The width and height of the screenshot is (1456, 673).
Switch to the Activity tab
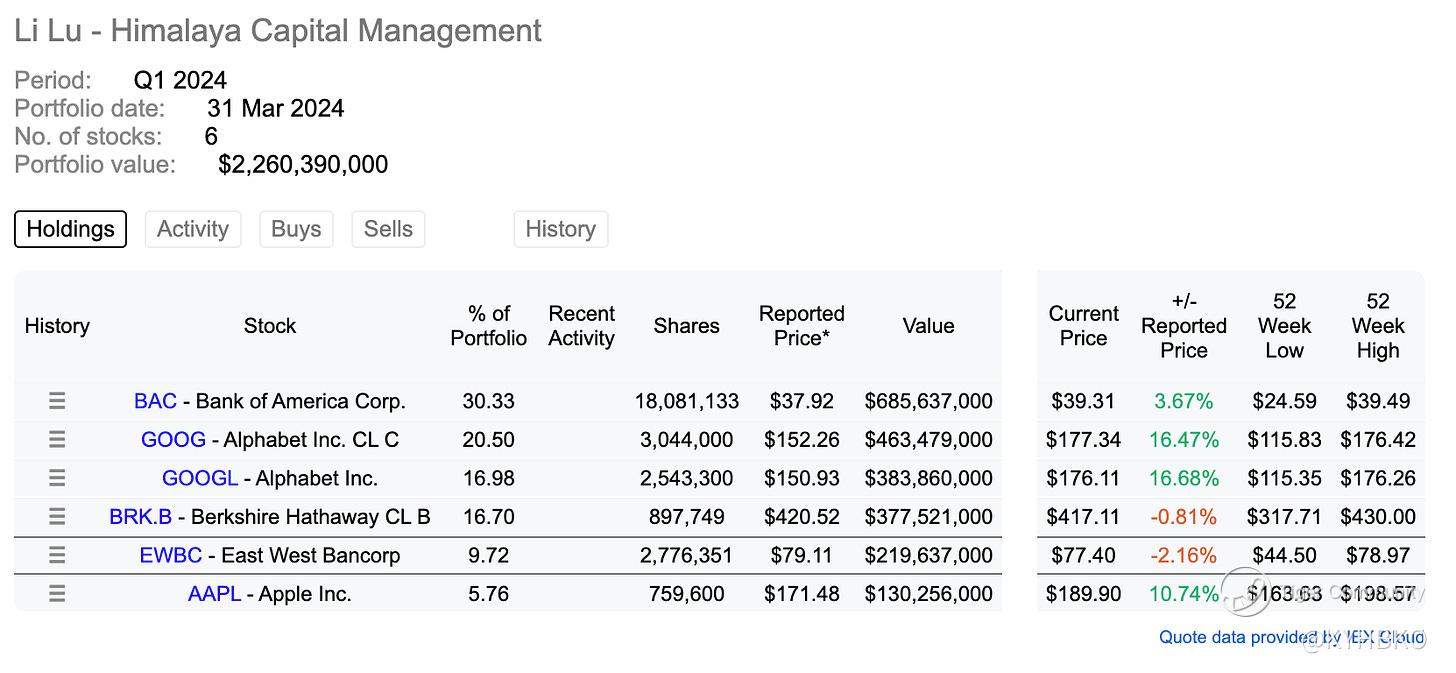193,229
